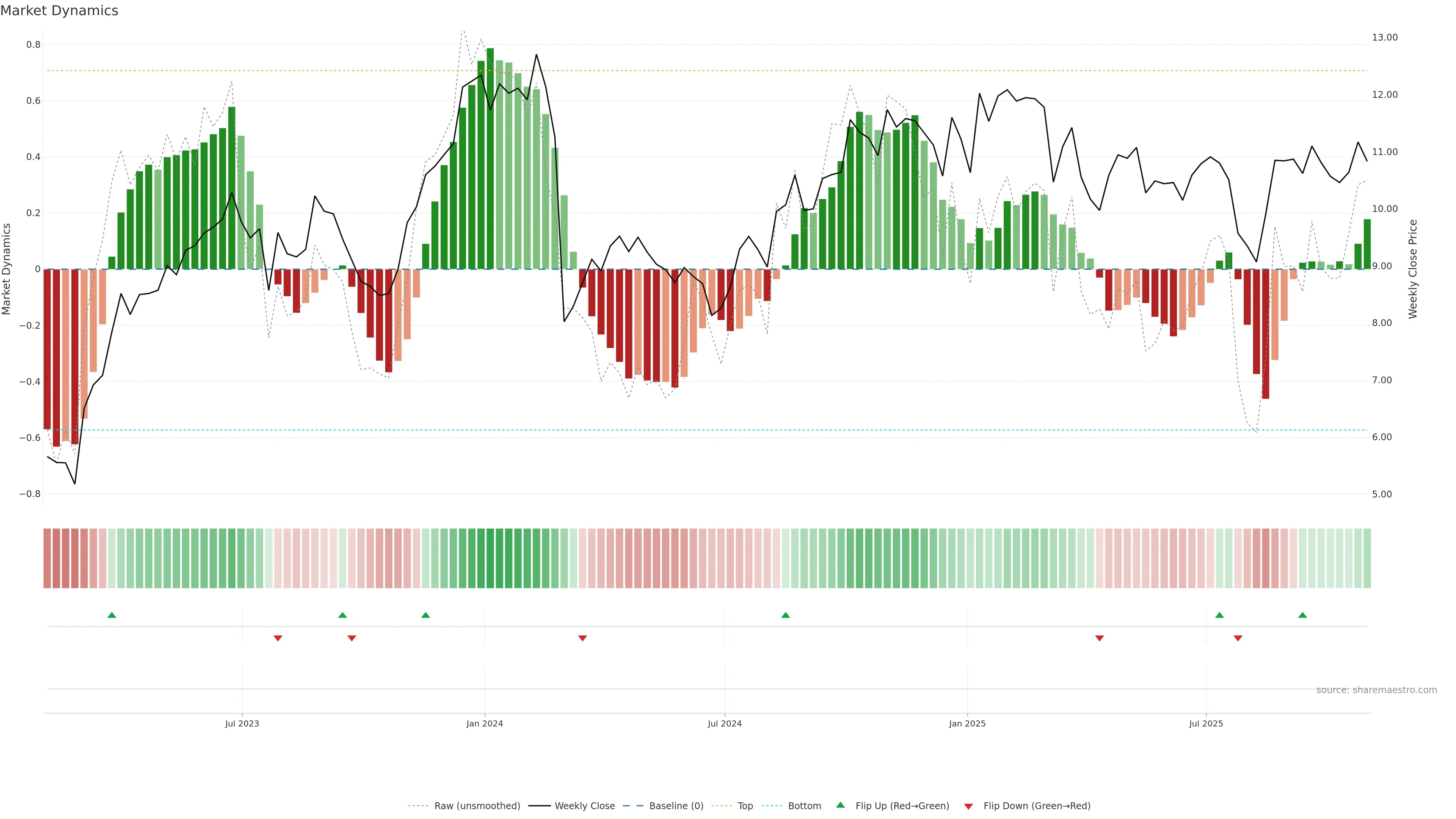Click the rightmost green heatmap strip cell
Viewport: 1456px width, 819px height.
click(1367, 559)
